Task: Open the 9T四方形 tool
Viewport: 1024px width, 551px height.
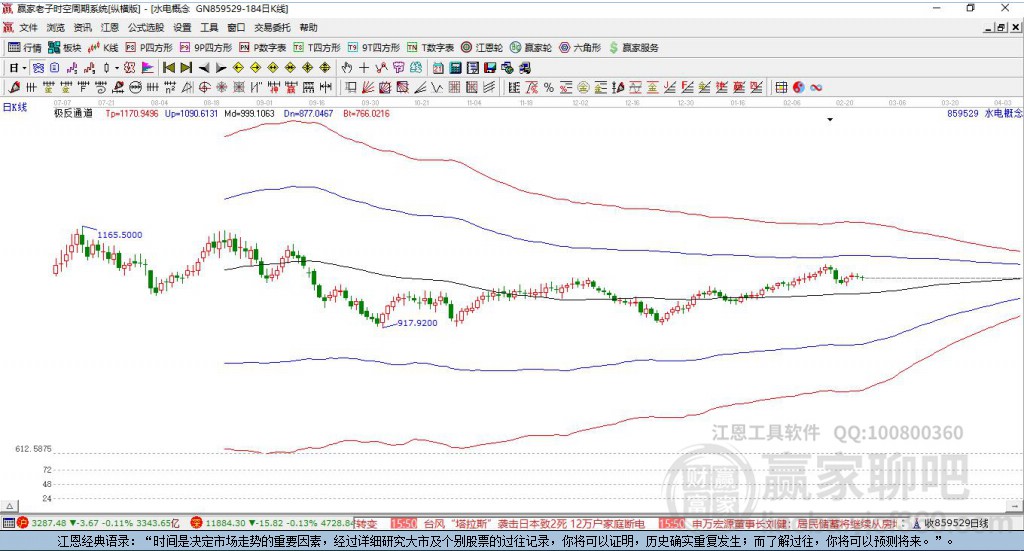Action: (x=374, y=48)
